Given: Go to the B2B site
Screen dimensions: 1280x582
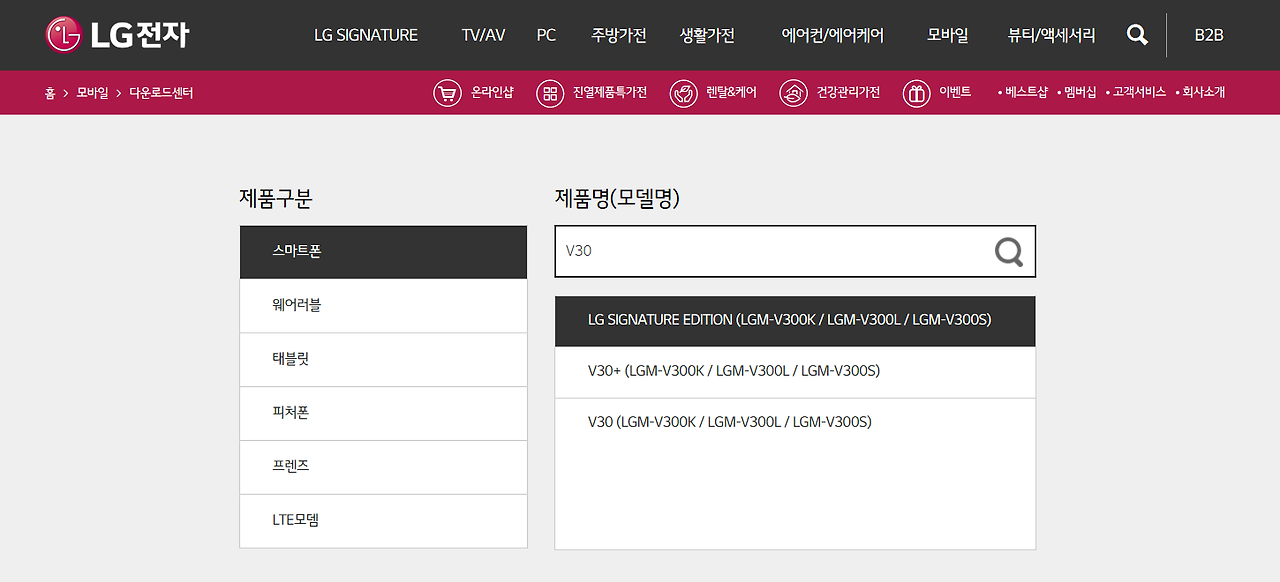Looking at the screenshot, I should [x=1209, y=35].
